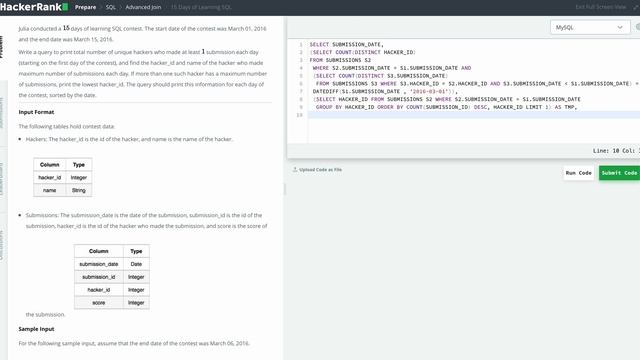This screenshot has width=640, height=360.
Task: Click line 5 'COUNT(DISTINCT S3.SUBMISSION_DATE)'
Action: click(x=393, y=76)
